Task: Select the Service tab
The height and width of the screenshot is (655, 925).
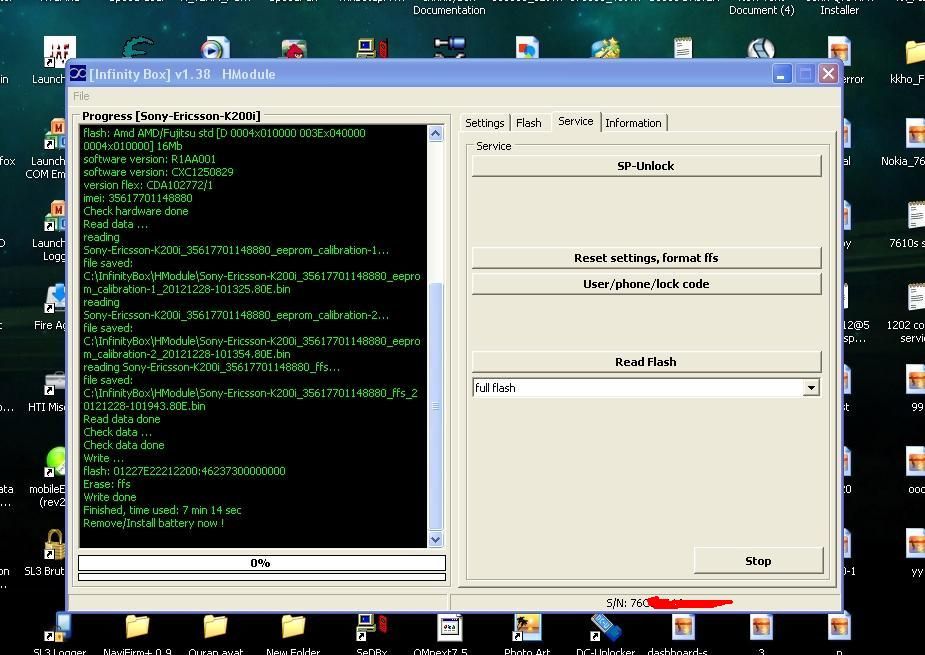Action: tap(576, 121)
